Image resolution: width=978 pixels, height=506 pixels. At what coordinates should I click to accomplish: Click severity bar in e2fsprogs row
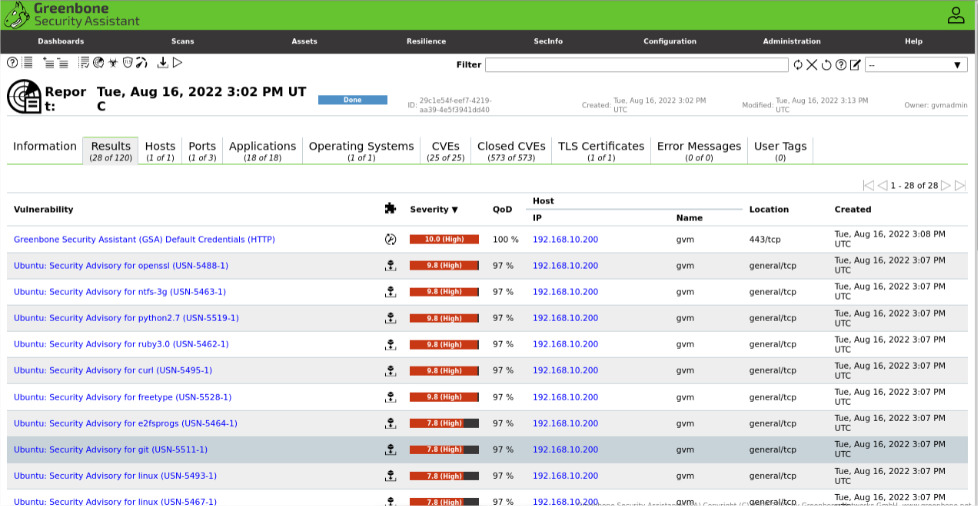444,423
